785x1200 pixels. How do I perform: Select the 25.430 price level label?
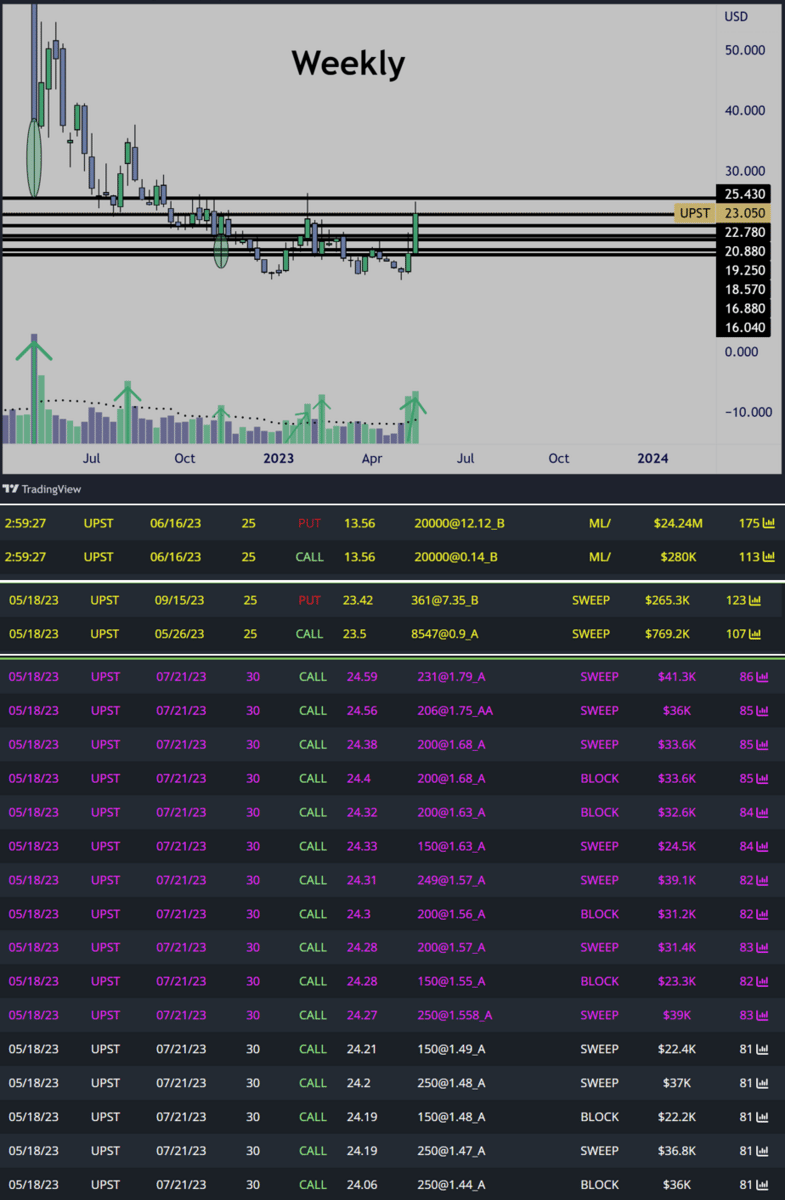(x=744, y=194)
